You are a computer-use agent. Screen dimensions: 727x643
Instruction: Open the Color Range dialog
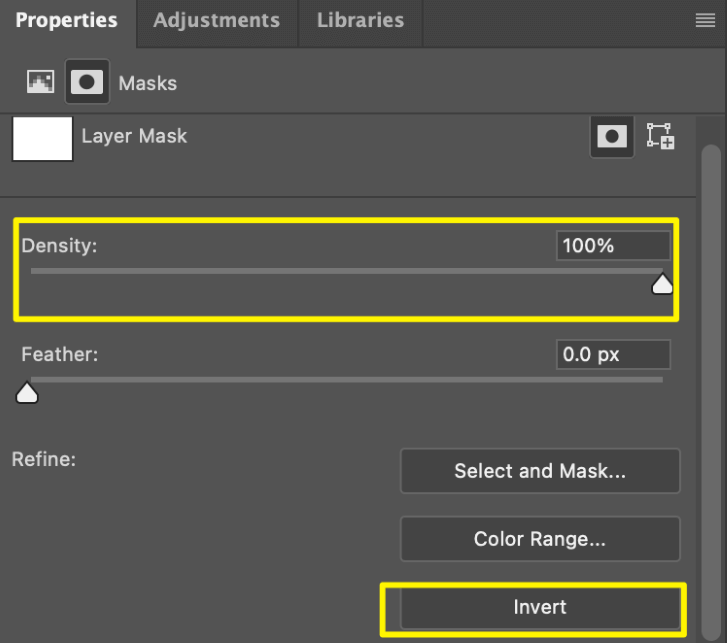(540, 539)
